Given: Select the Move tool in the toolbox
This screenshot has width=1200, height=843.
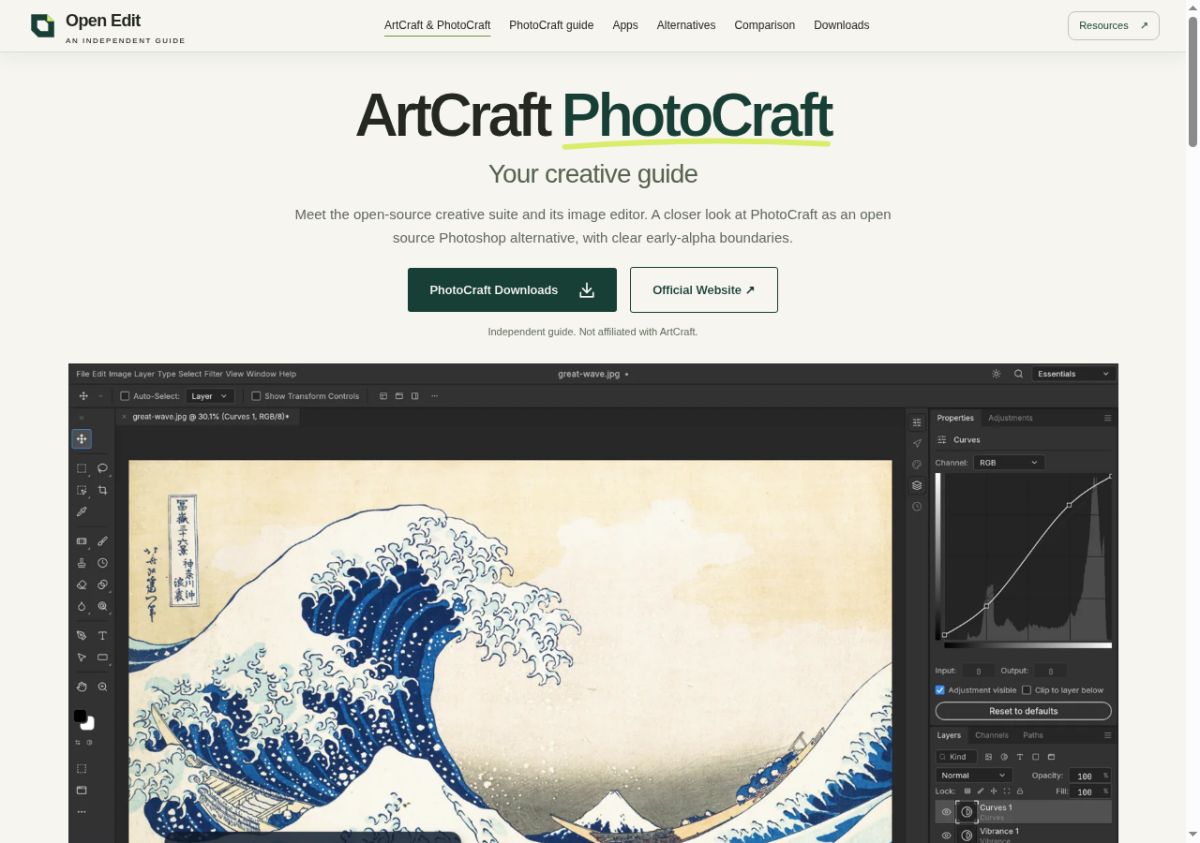Looking at the screenshot, I should click(x=82, y=439).
